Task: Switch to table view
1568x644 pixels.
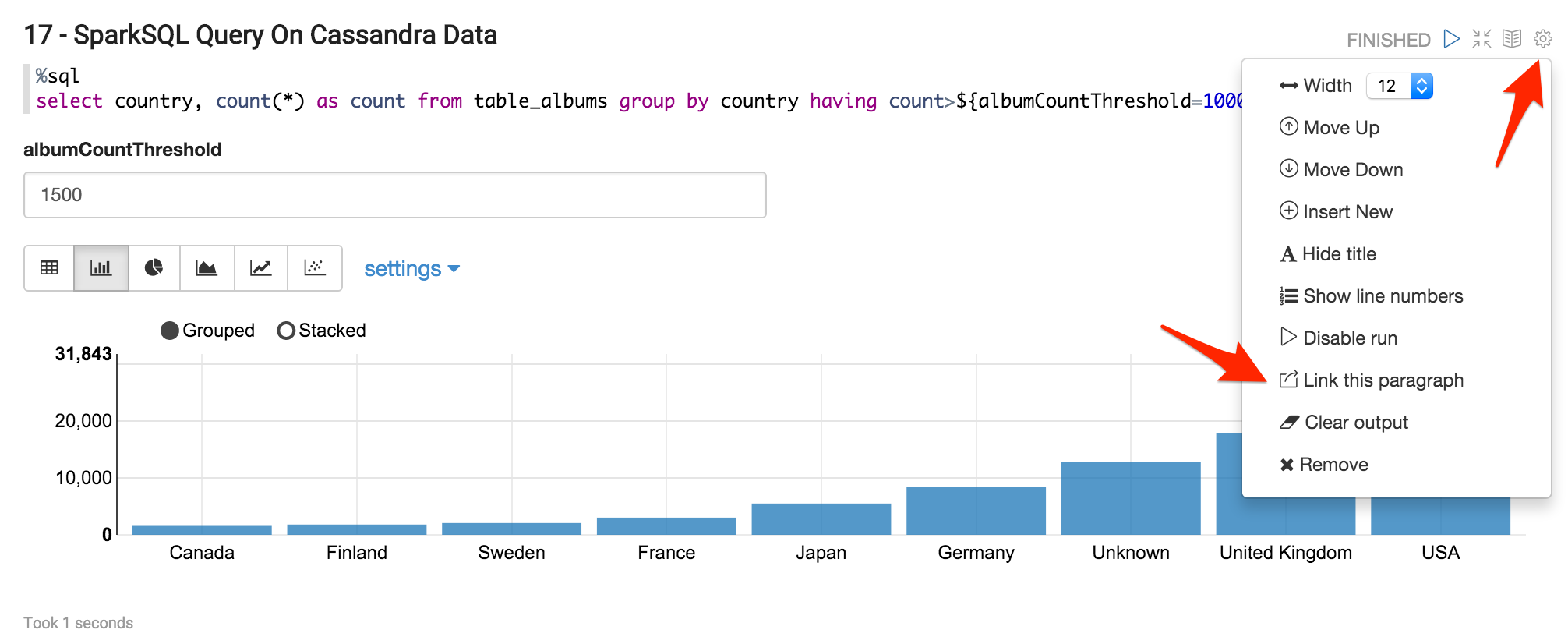Action: (49, 268)
